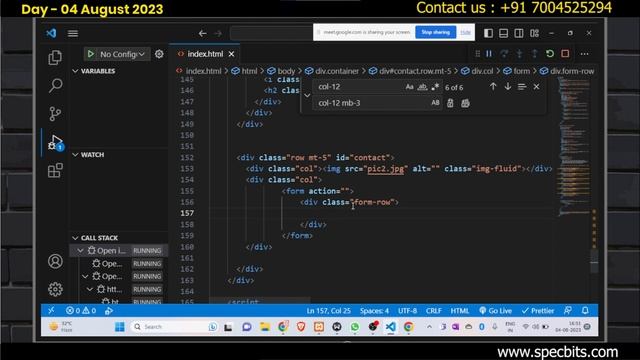Open the hamburger application menu
Screen dimensions: 640x360
pos(73,33)
